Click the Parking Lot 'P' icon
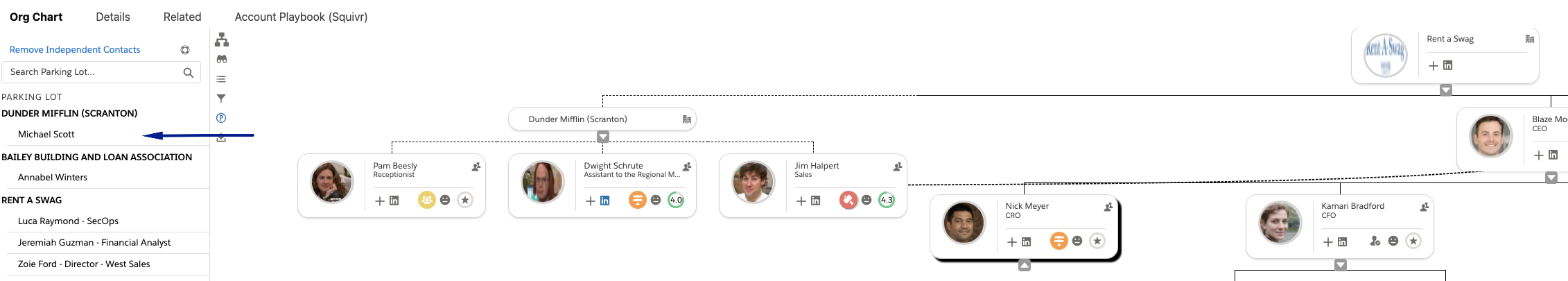This screenshot has width=1568, height=281. point(221,118)
